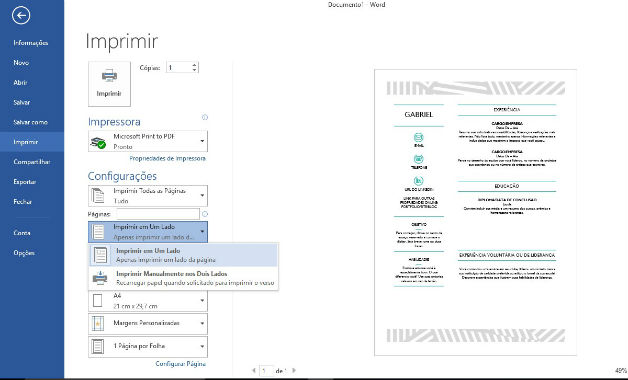Click the A4 page icon
Viewport: 628px width, 380px height.
(x=97, y=301)
